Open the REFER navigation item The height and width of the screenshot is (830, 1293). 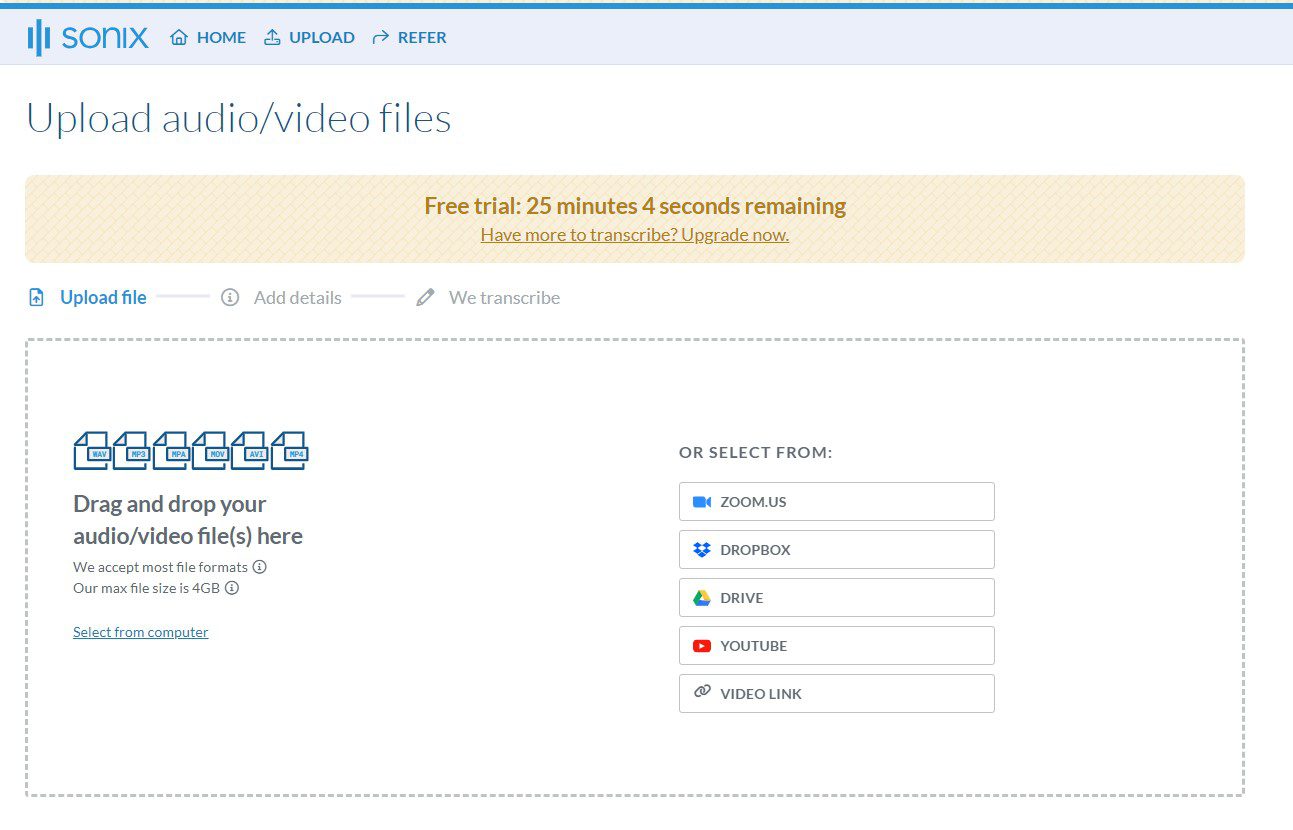click(x=409, y=37)
